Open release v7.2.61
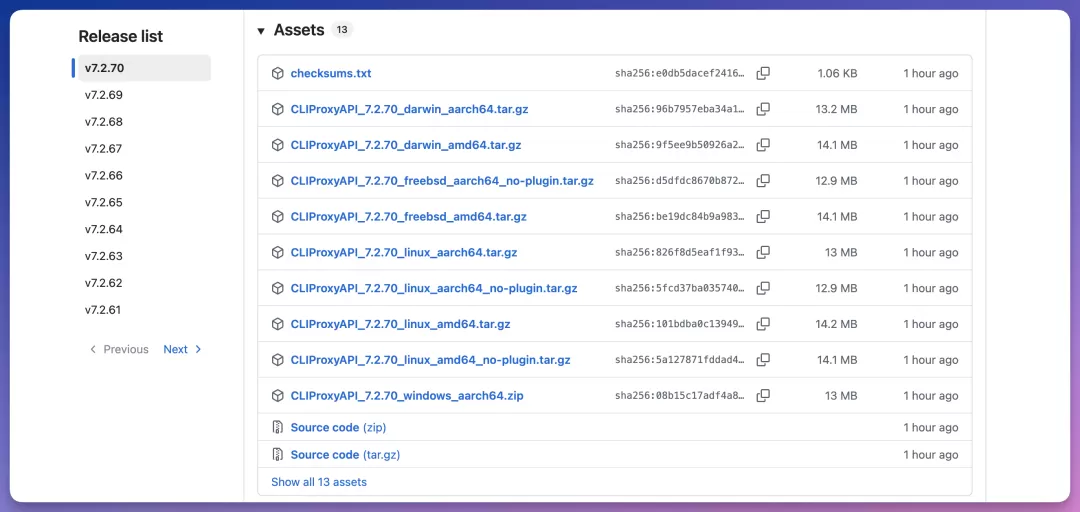Image resolution: width=1080 pixels, height=512 pixels. pyautogui.click(x=104, y=310)
